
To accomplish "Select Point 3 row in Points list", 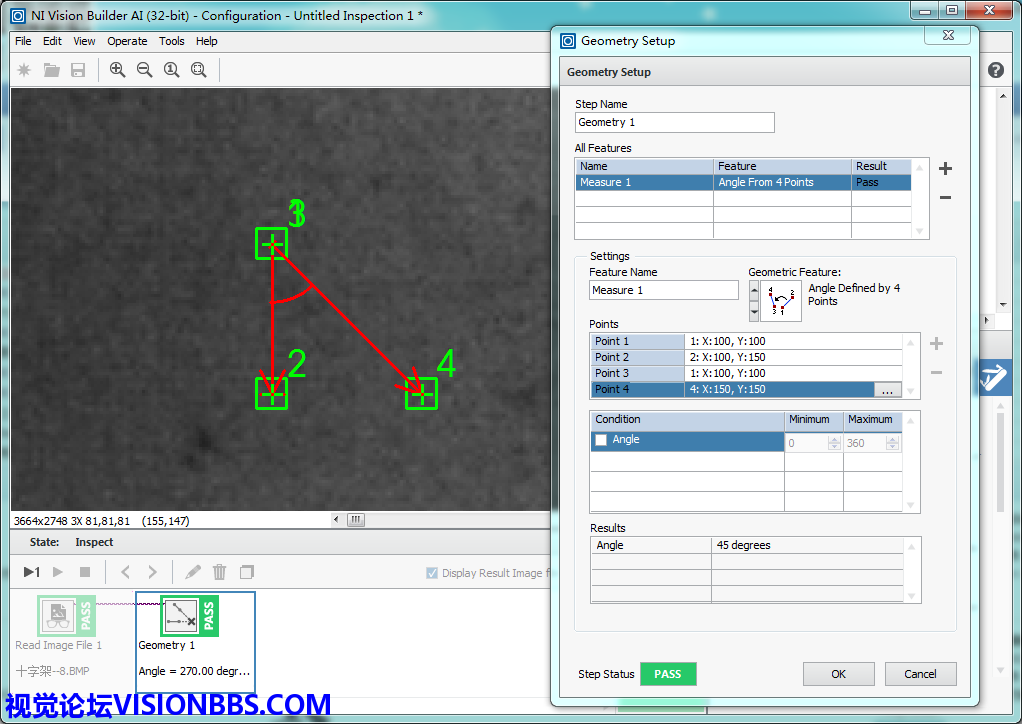I will point(746,373).
